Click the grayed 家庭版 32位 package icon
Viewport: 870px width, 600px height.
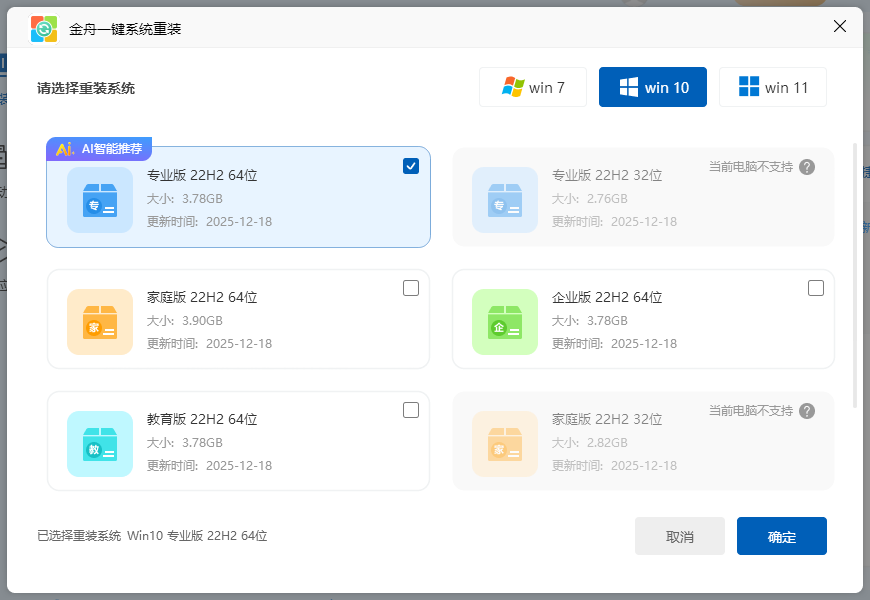coord(504,441)
